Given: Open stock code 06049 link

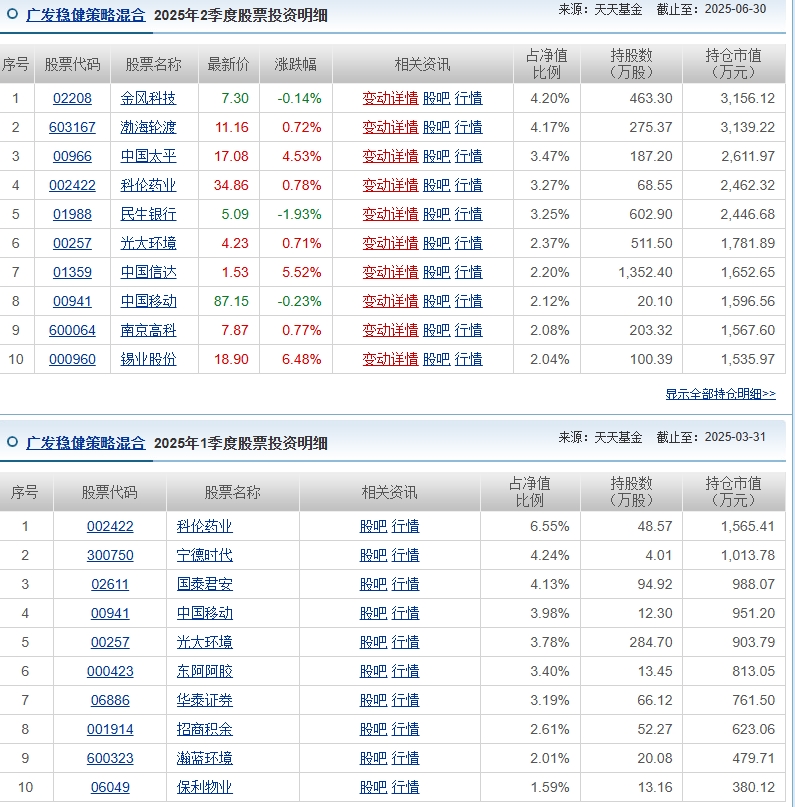Looking at the screenshot, I should 110,787.
